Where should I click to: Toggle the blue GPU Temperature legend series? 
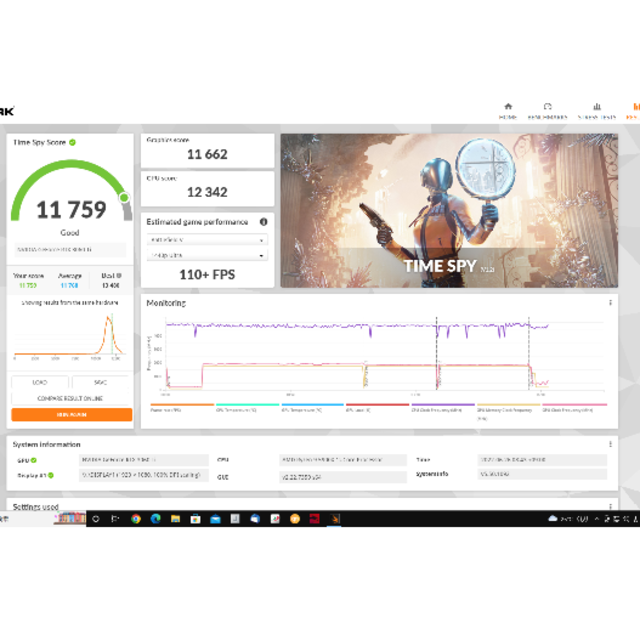coord(313,408)
